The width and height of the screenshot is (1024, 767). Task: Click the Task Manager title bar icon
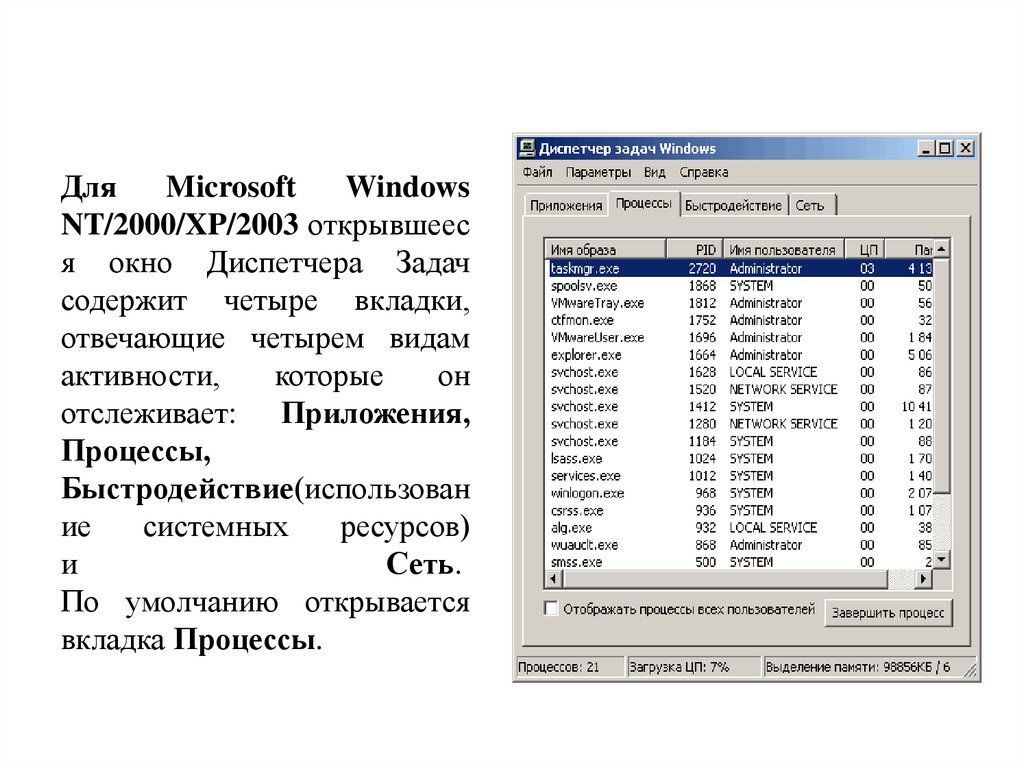point(526,148)
